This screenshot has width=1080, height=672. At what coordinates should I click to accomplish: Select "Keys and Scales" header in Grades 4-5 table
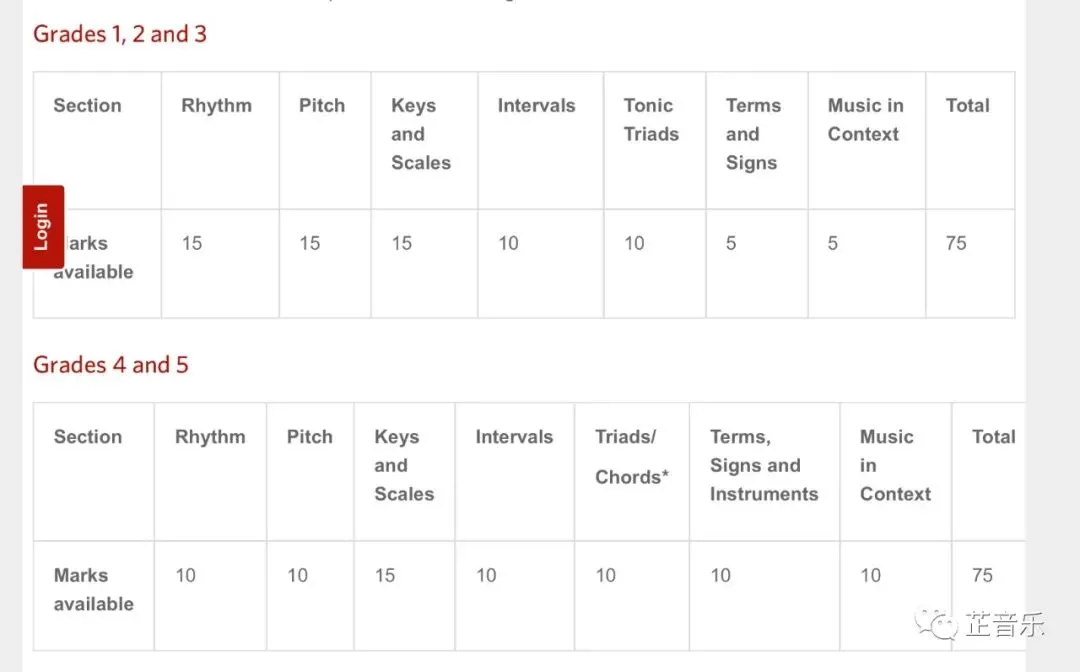[403, 465]
